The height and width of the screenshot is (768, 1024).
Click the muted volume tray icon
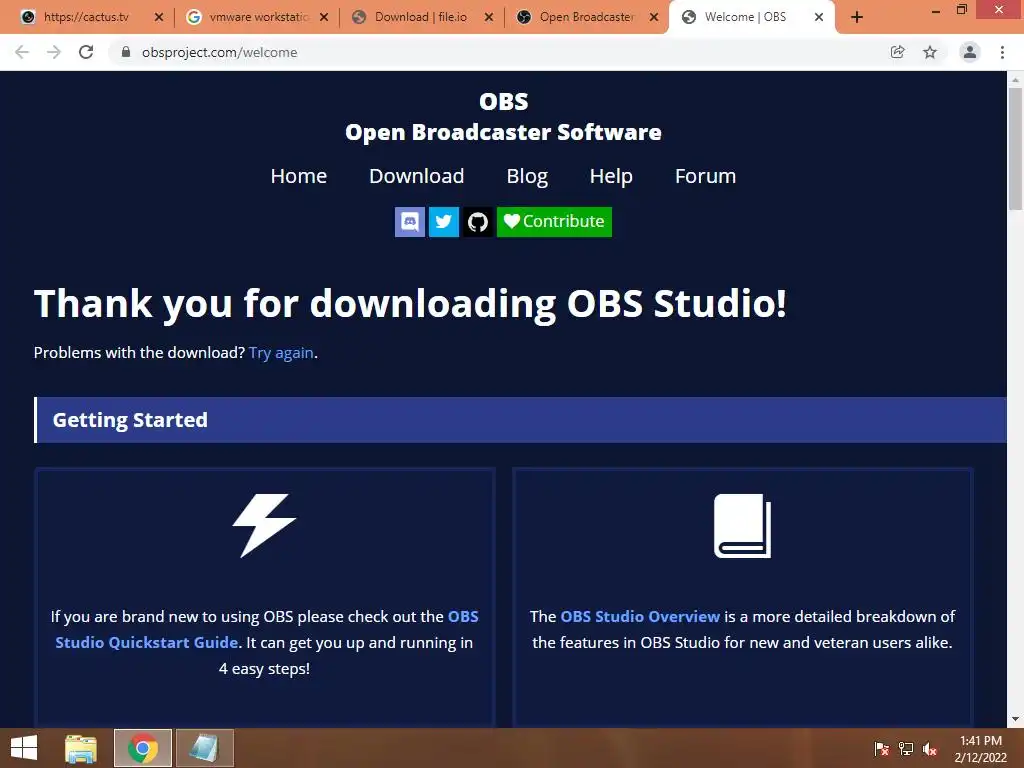point(930,749)
